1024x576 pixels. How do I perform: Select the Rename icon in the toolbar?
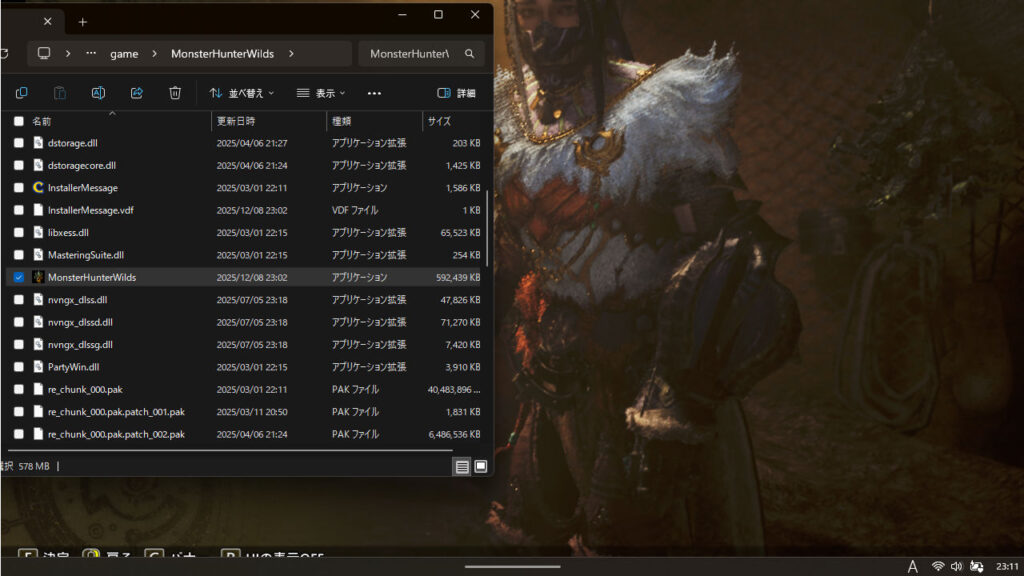click(x=98, y=92)
